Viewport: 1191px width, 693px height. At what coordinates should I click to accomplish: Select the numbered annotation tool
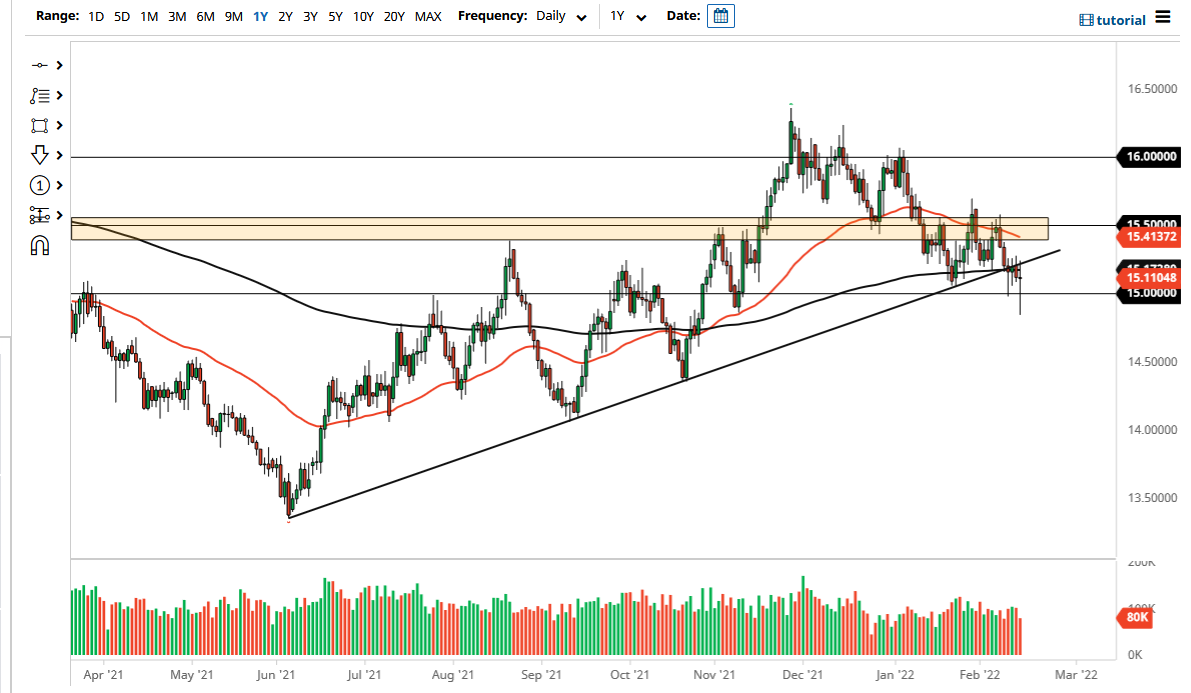click(40, 185)
